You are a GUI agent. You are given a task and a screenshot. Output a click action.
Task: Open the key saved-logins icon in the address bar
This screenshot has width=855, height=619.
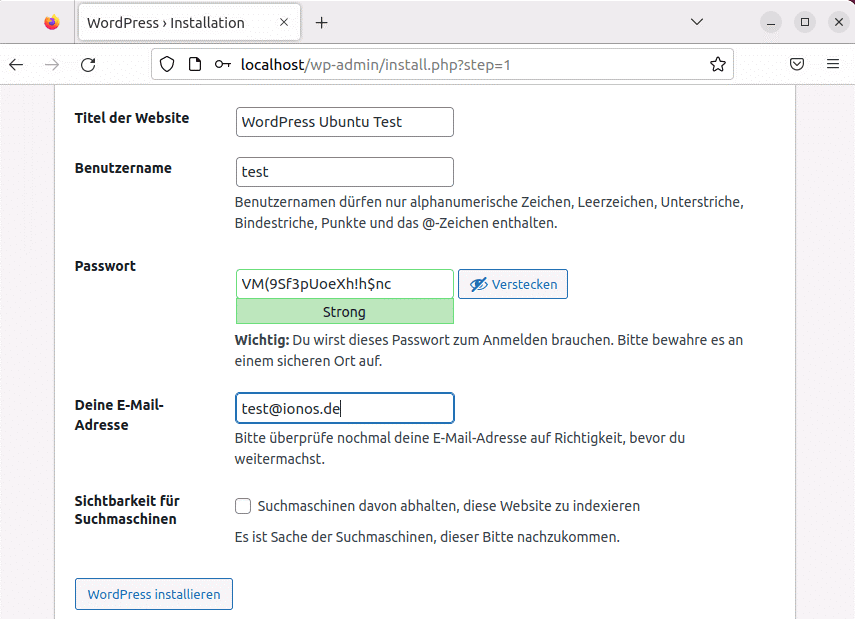pos(222,64)
